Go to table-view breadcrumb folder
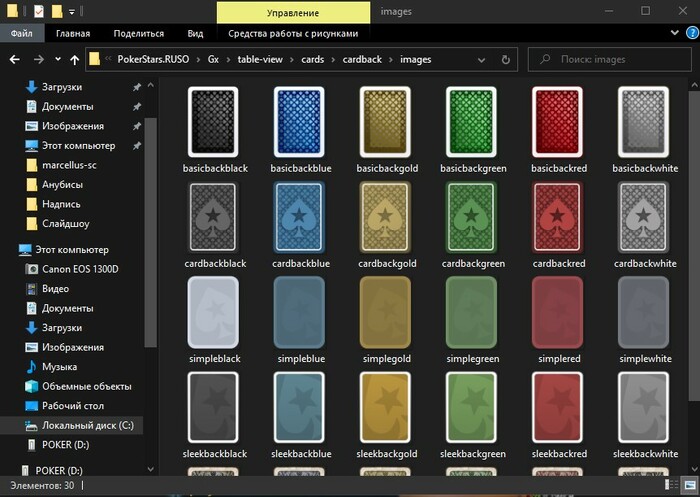This screenshot has height=497, width=700. click(x=260, y=59)
